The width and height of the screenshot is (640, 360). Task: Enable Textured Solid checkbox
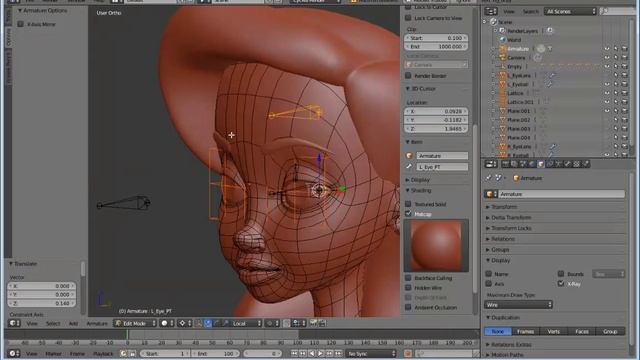tap(408, 204)
